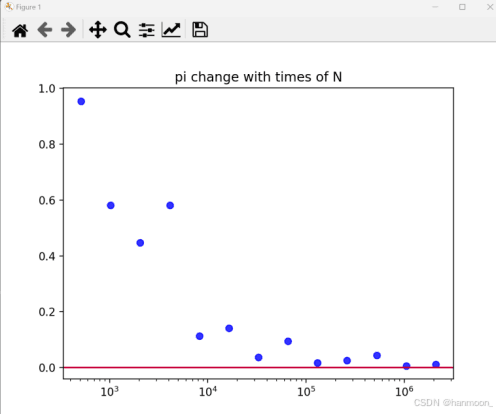Toggle the Zoom to rectangle tool
497x414 pixels.
click(x=122, y=30)
